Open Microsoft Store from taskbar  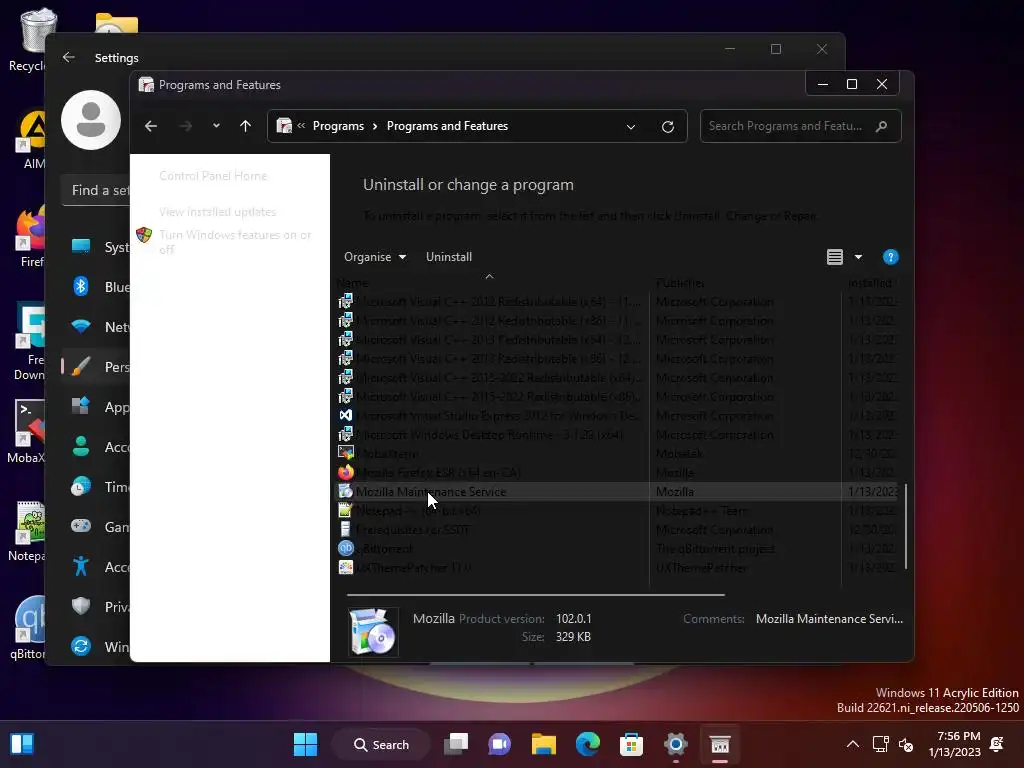click(632, 744)
